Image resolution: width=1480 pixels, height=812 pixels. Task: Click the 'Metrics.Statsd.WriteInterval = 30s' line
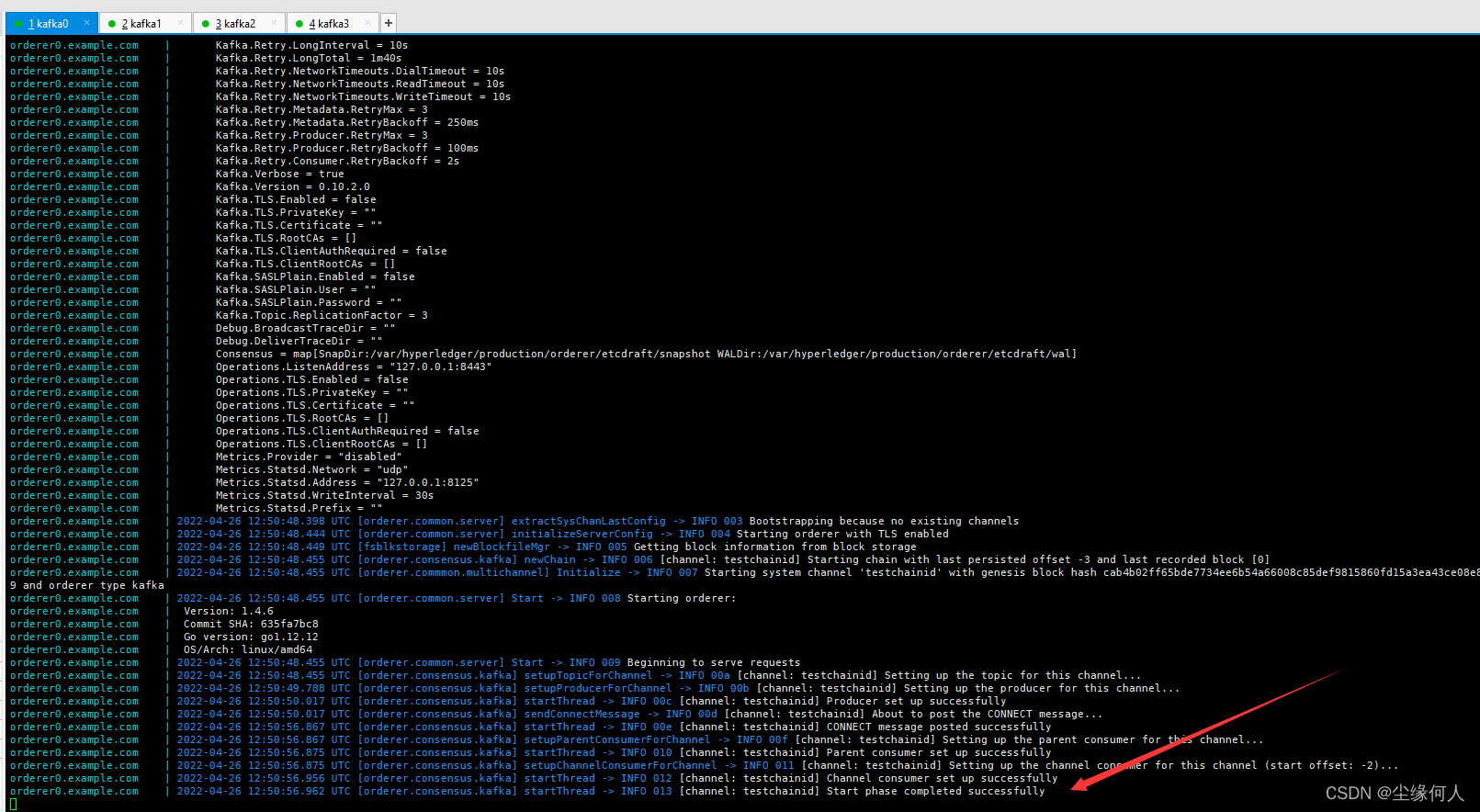(x=325, y=495)
